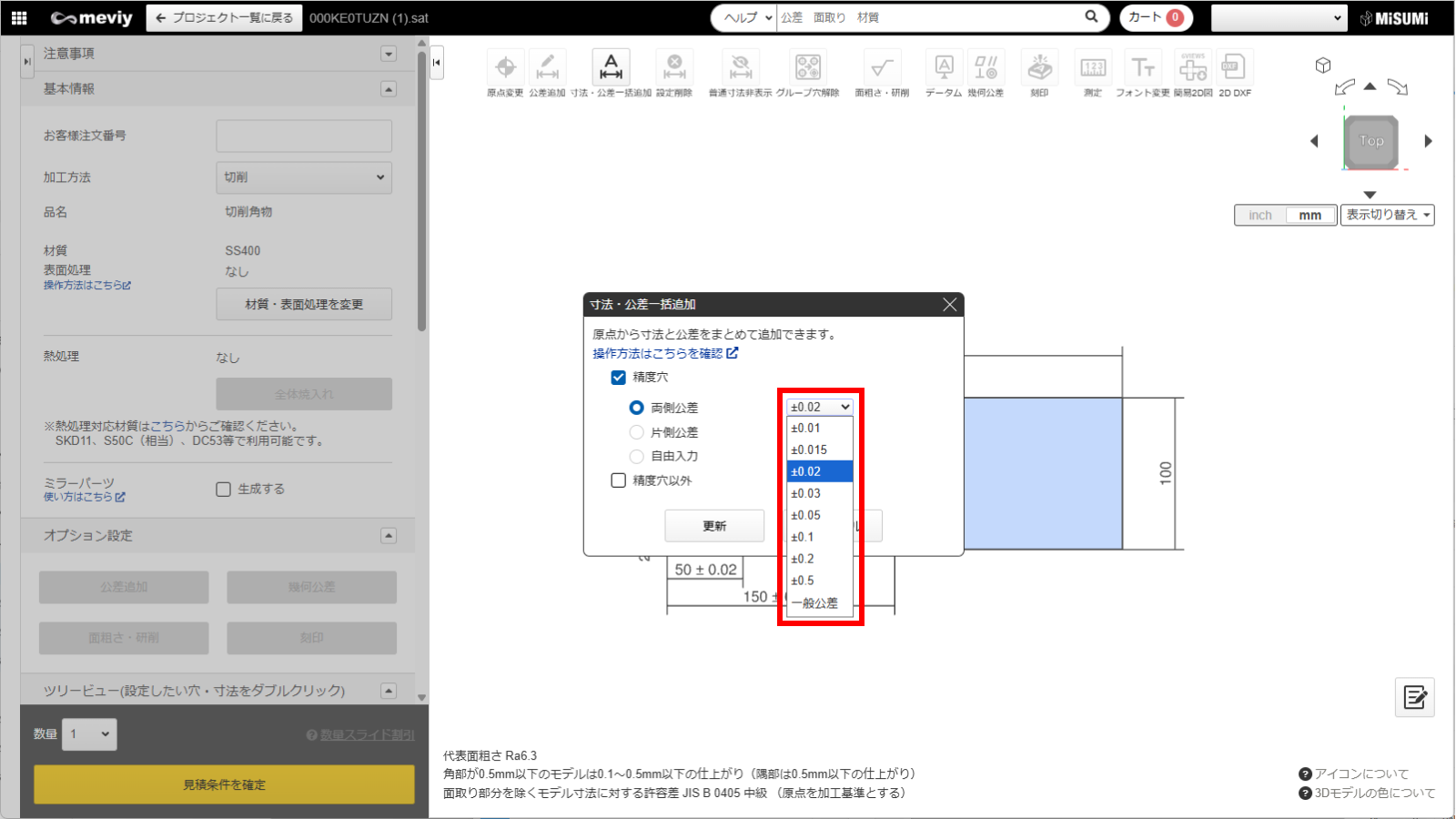Click the 更新 button in dialog

[714, 526]
